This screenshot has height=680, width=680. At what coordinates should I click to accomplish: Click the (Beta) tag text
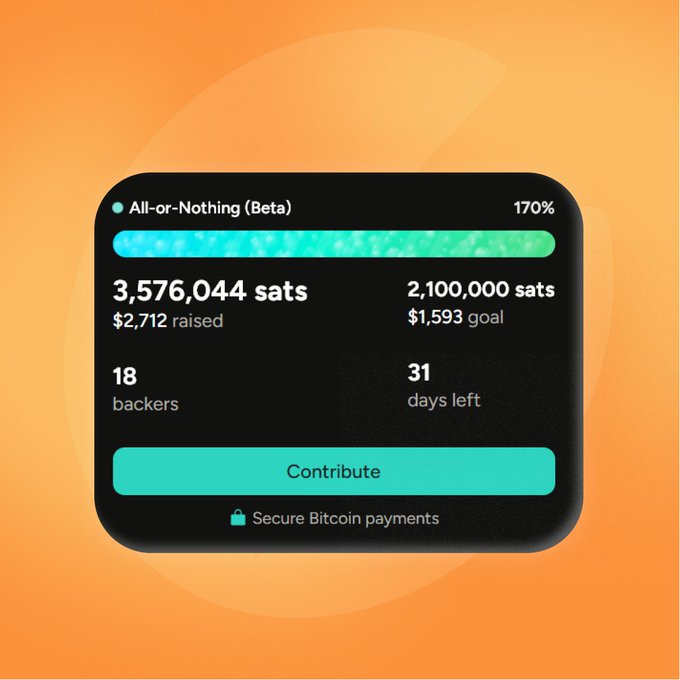(266, 208)
